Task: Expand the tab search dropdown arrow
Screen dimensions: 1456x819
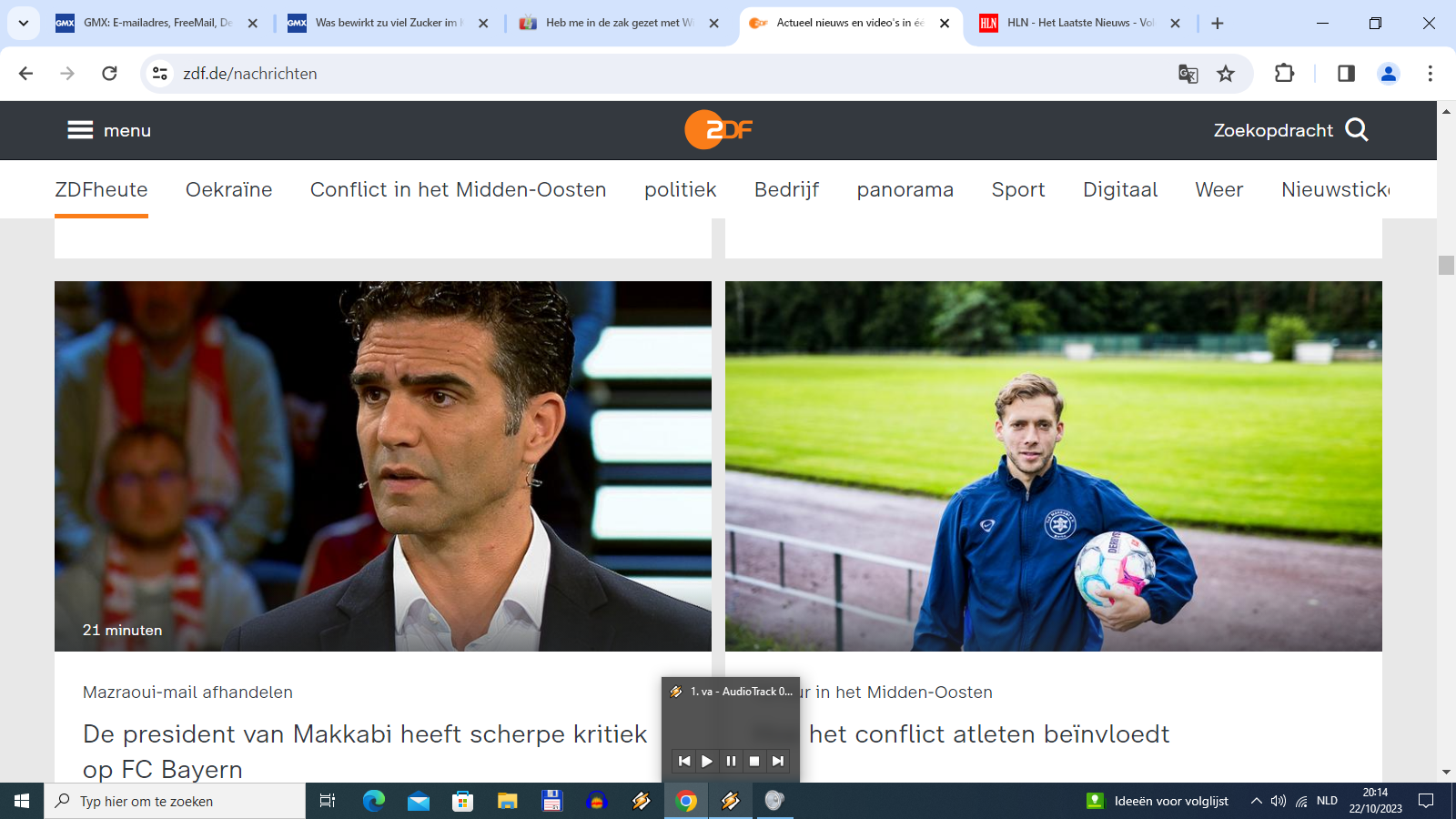Action: point(24,23)
